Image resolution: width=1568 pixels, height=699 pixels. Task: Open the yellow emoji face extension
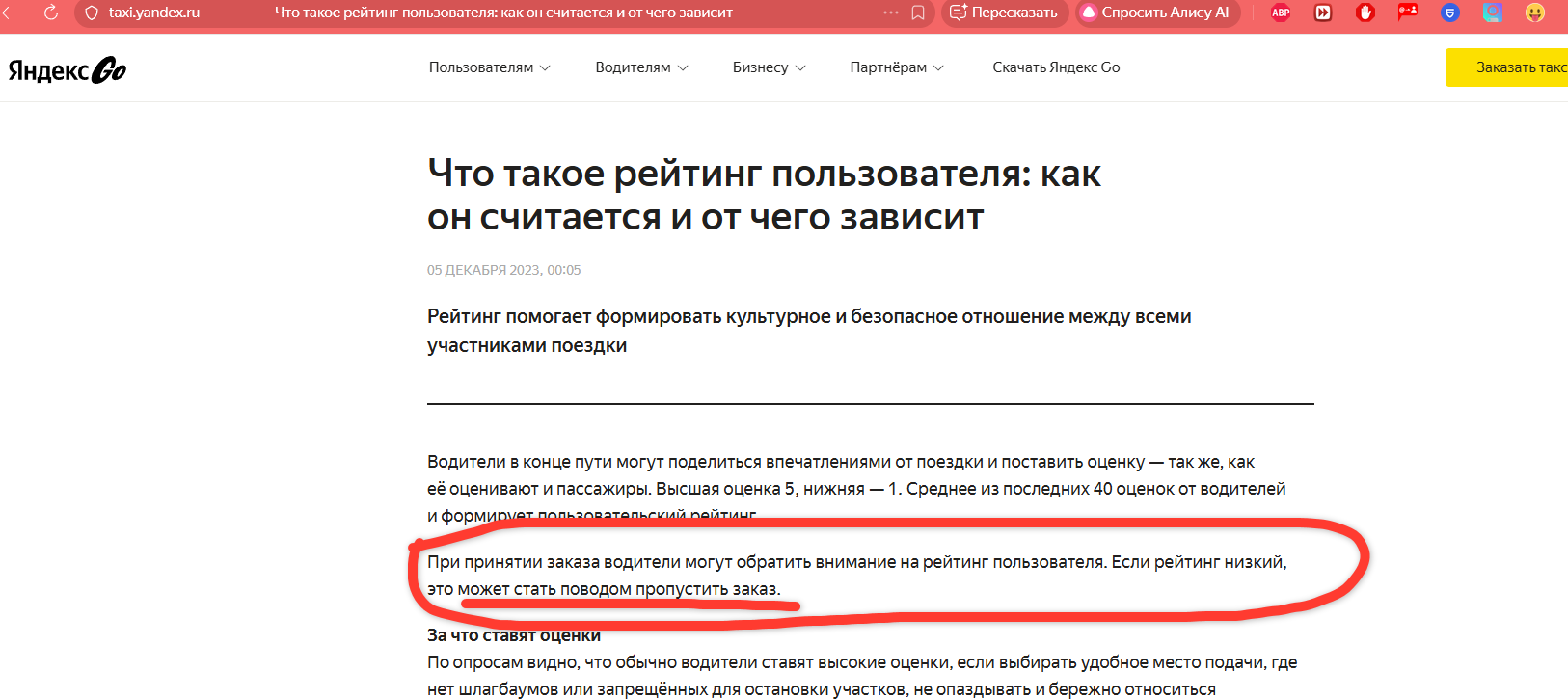coord(1535,13)
